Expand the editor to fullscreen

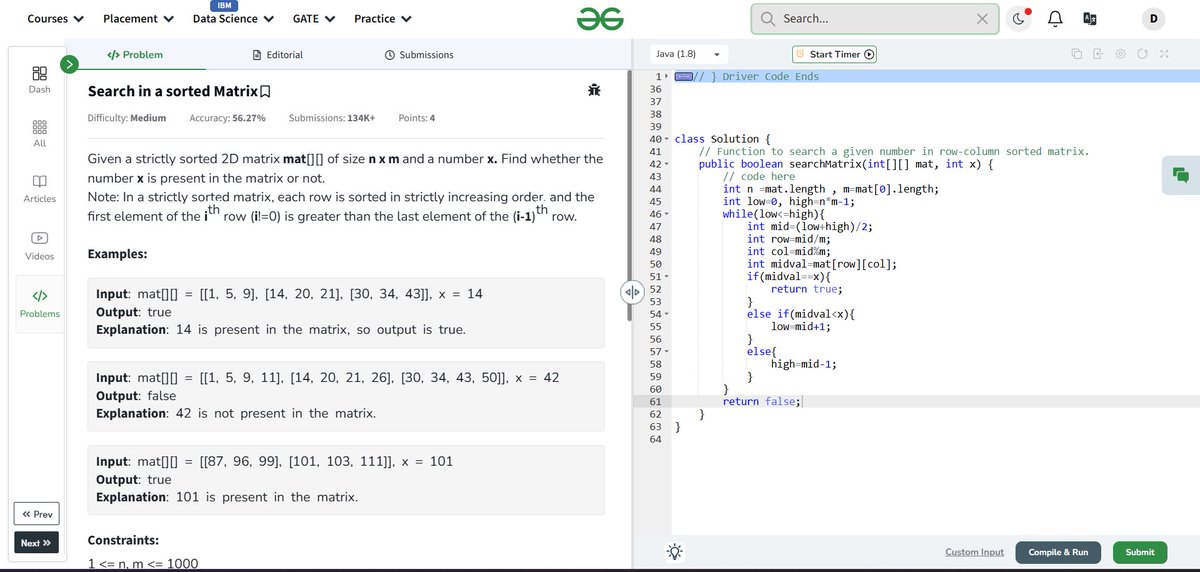coord(1164,54)
